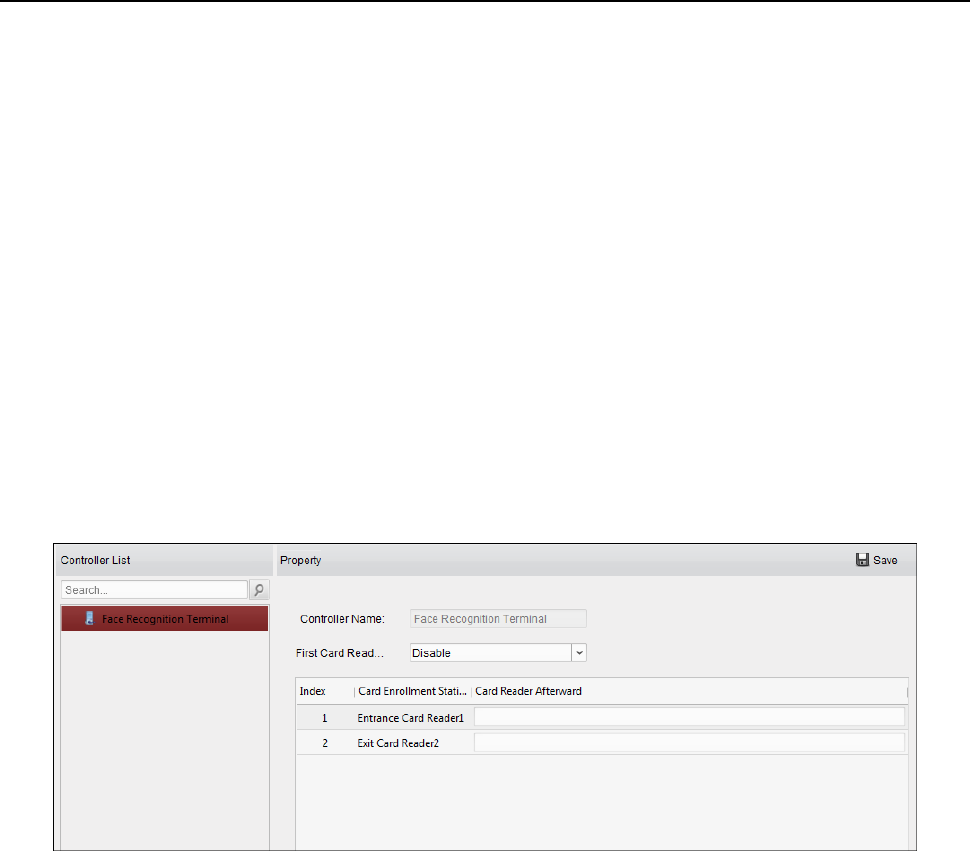
Task: Click the First Card Reader dropdown arrow
Action: coord(579,652)
